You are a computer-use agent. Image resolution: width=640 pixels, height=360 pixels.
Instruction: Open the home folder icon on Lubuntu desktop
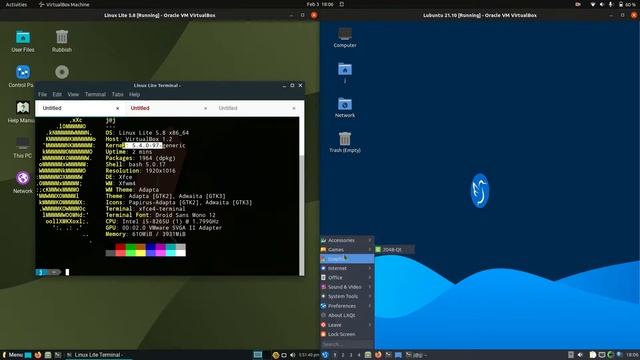tap(345, 73)
